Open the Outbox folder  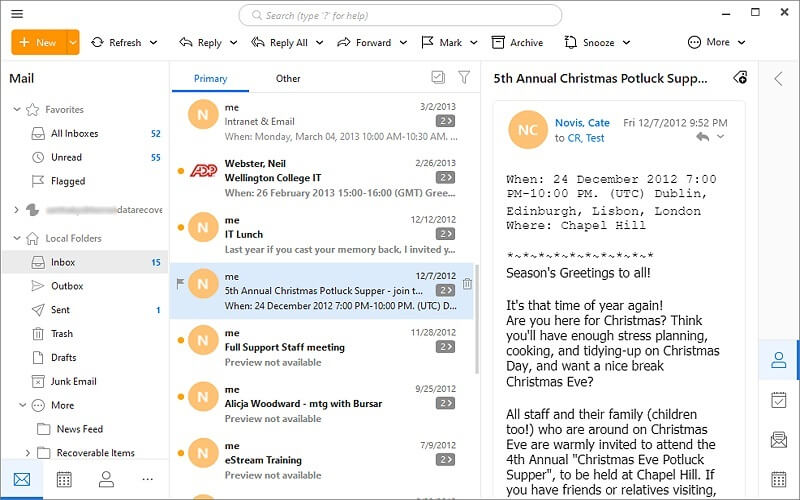[x=85, y=286]
